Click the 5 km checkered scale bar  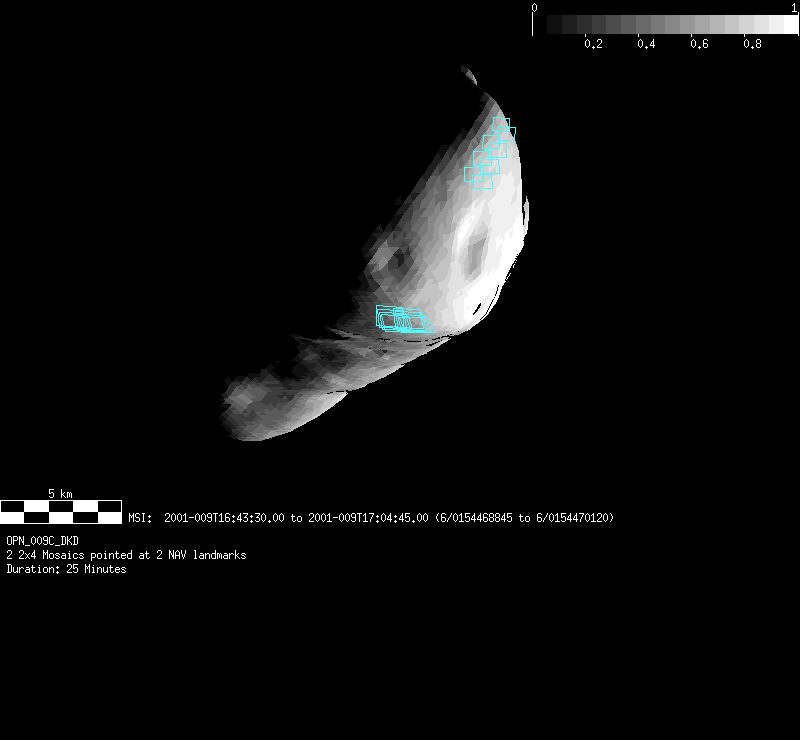(61, 511)
